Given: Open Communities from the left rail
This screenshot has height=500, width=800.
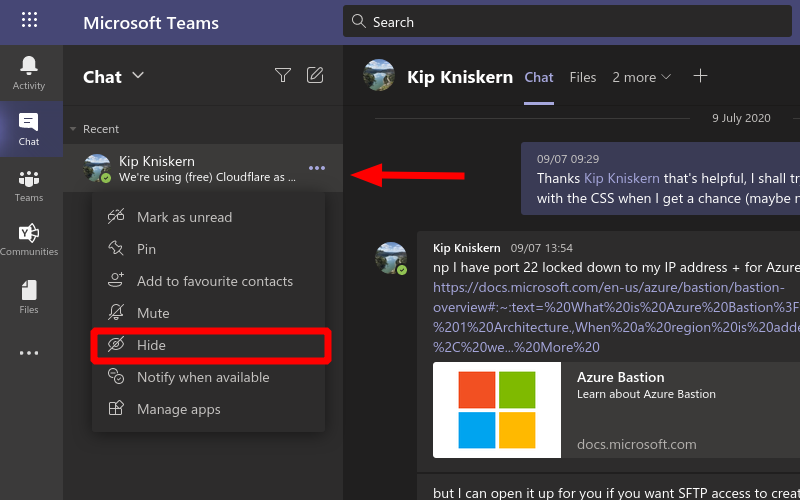Looking at the screenshot, I should [x=29, y=240].
